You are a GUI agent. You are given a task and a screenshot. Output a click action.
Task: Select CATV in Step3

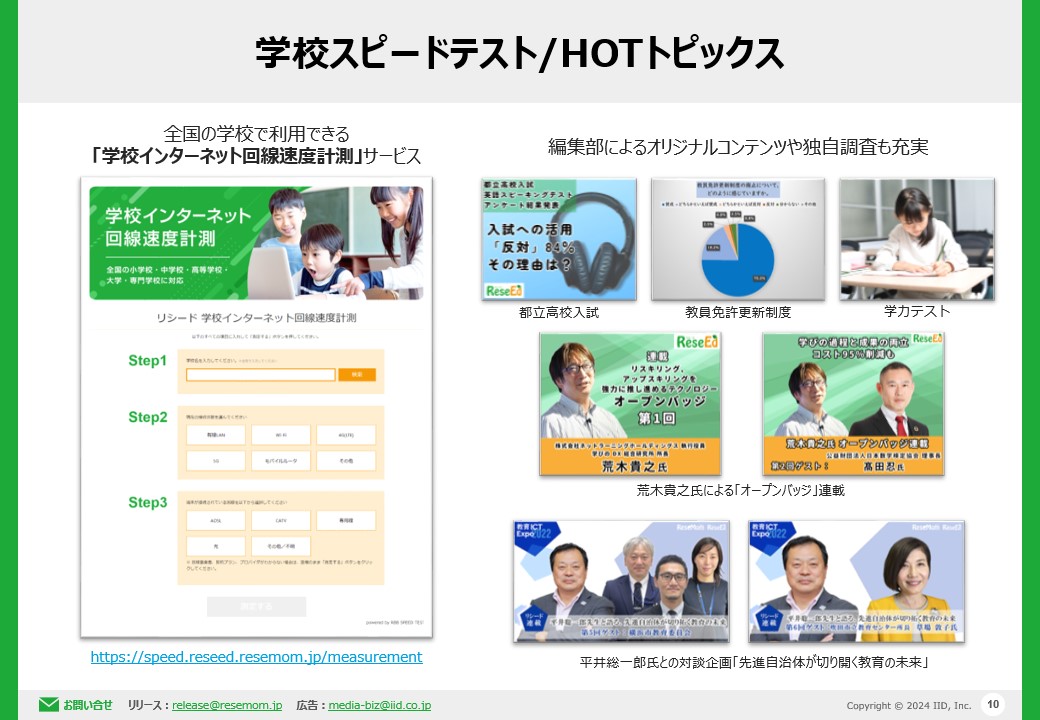coord(281,520)
